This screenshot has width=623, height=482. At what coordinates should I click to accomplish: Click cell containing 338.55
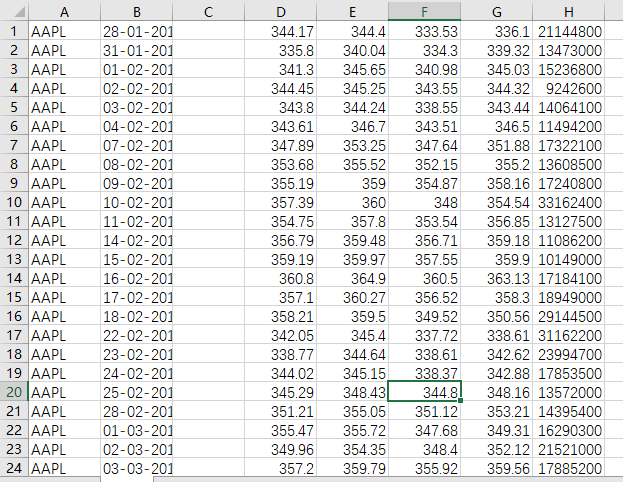[x=424, y=107]
